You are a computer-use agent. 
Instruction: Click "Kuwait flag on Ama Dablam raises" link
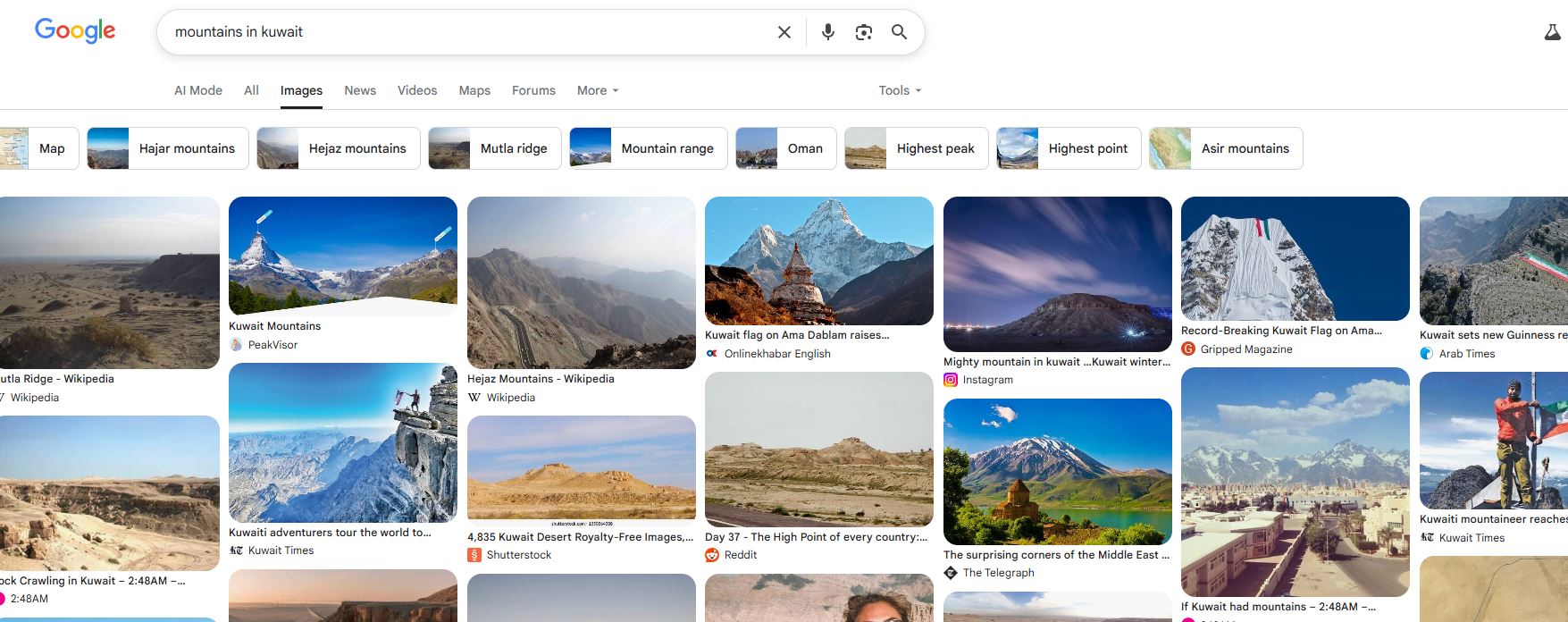pyautogui.click(x=797, y=335)
